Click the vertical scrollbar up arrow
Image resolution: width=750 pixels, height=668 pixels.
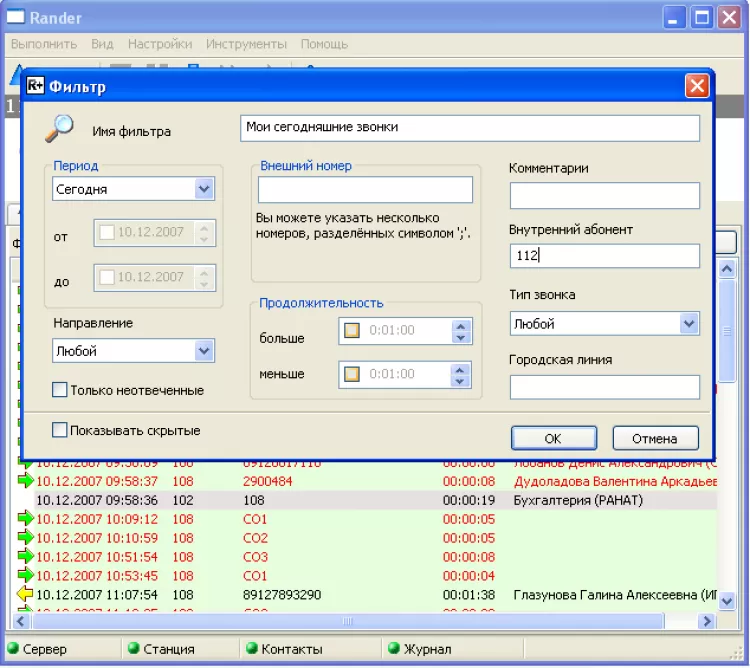(x=727, y=269)
